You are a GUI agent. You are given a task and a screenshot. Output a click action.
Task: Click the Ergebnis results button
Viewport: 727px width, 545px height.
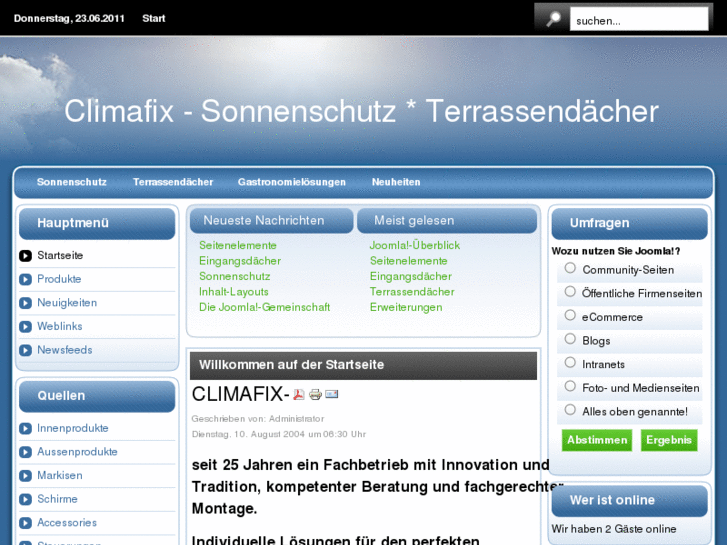(669, 440)
